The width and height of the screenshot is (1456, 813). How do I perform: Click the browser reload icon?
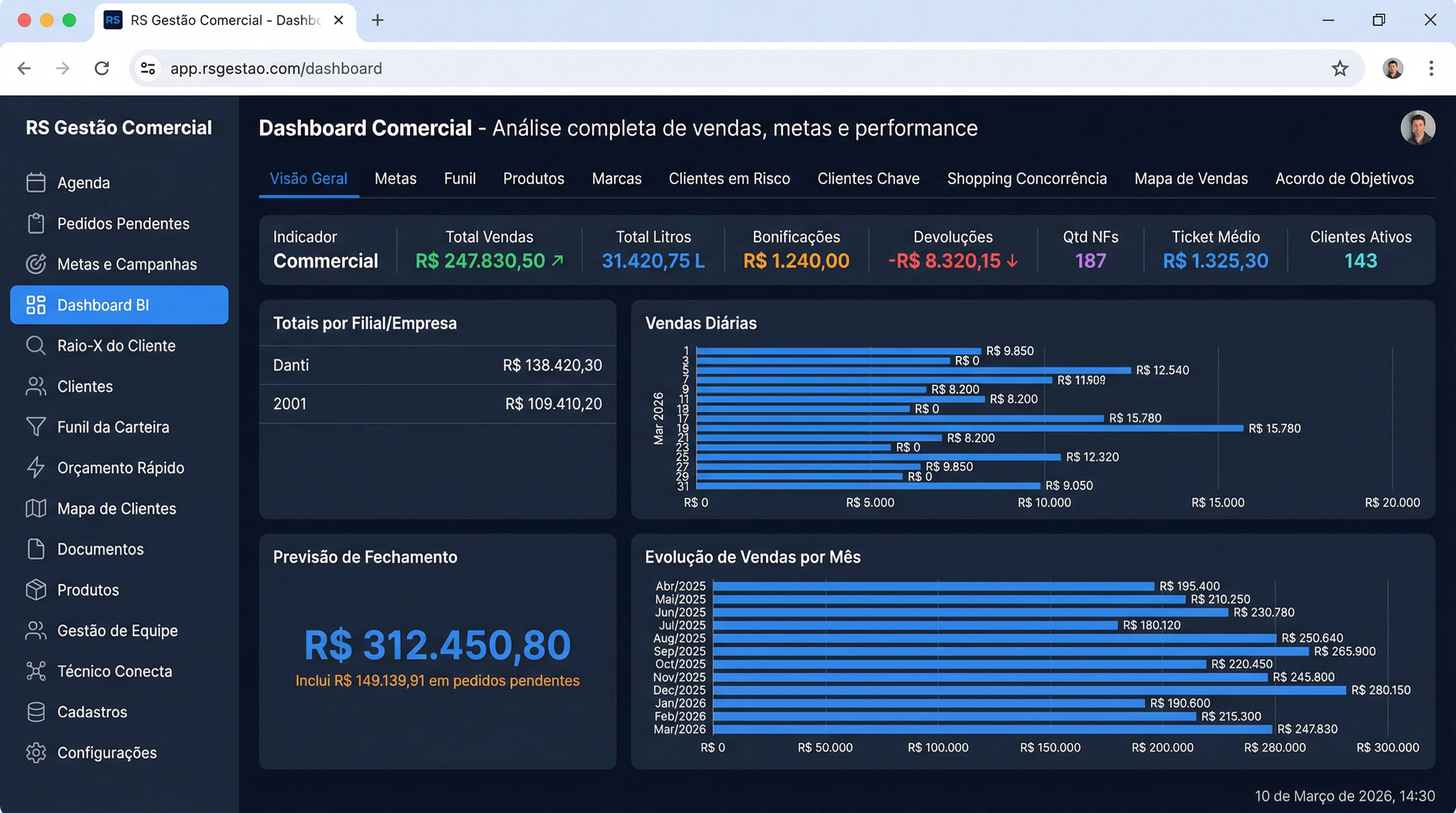pyautogui.click(x=102, y=68)
